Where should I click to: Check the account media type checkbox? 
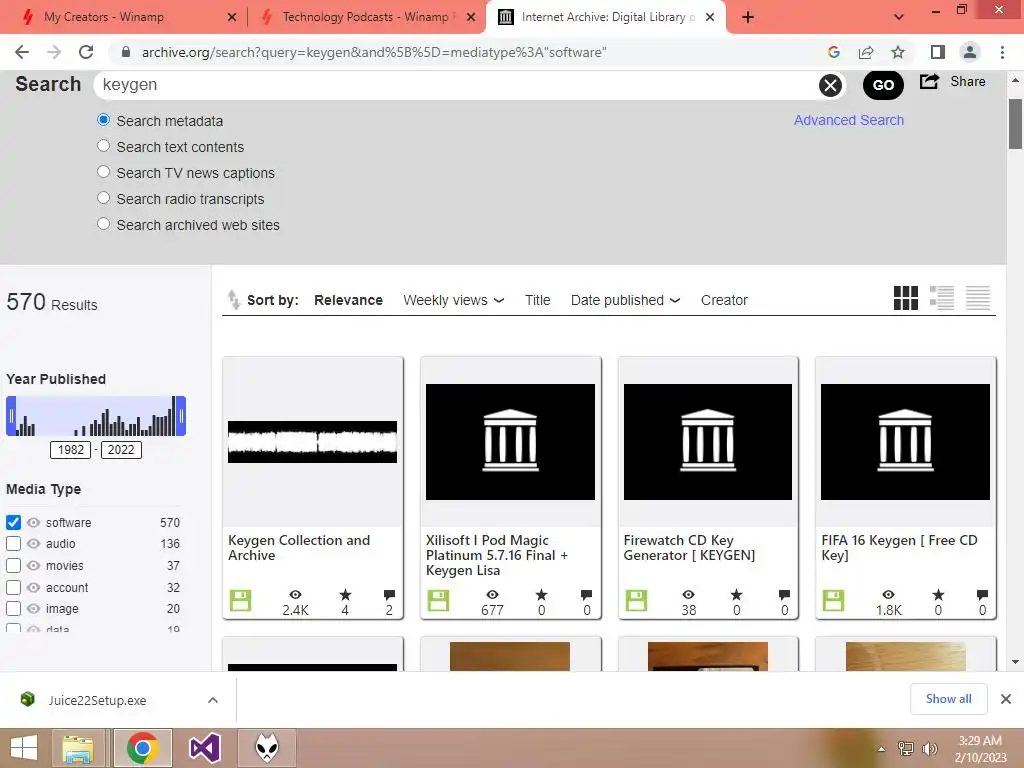[x=14, y=587]
